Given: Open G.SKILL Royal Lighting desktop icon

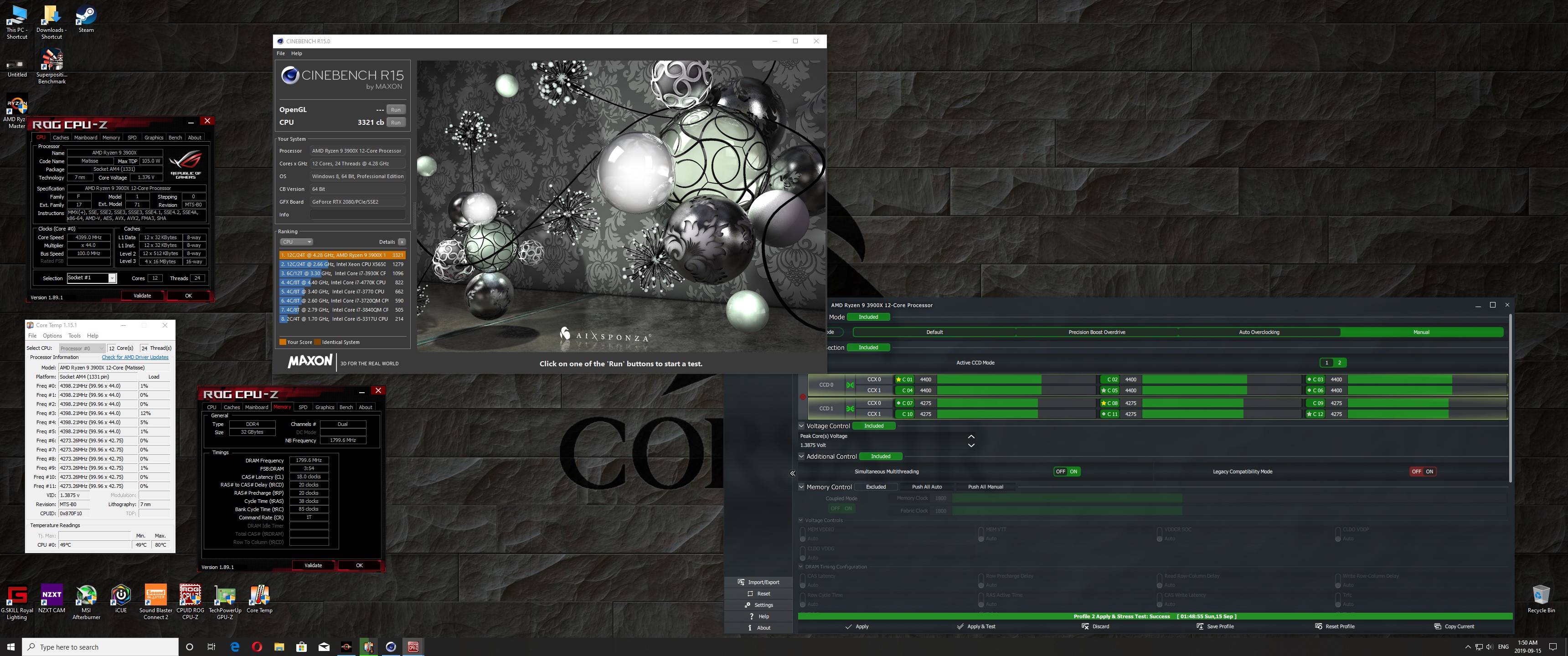Looking at the screenshot, I should pyautogui.click(x=17, y=602).
